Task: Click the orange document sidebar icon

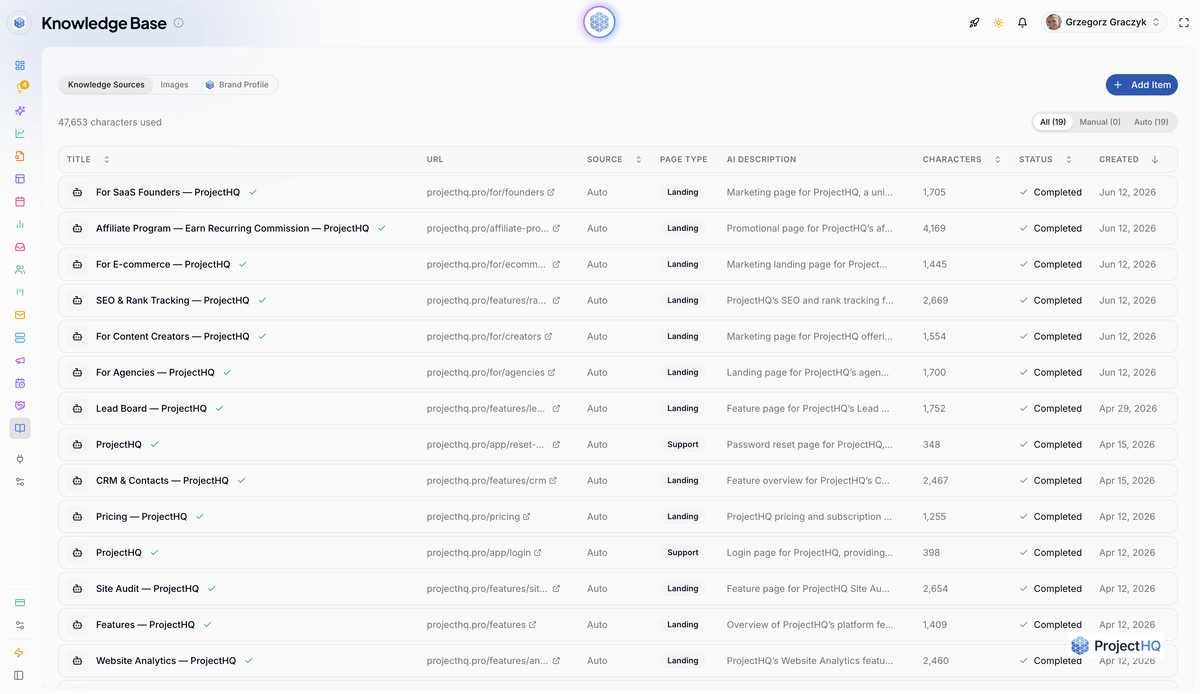Action: pyautogui.click(x=20, y=156)
